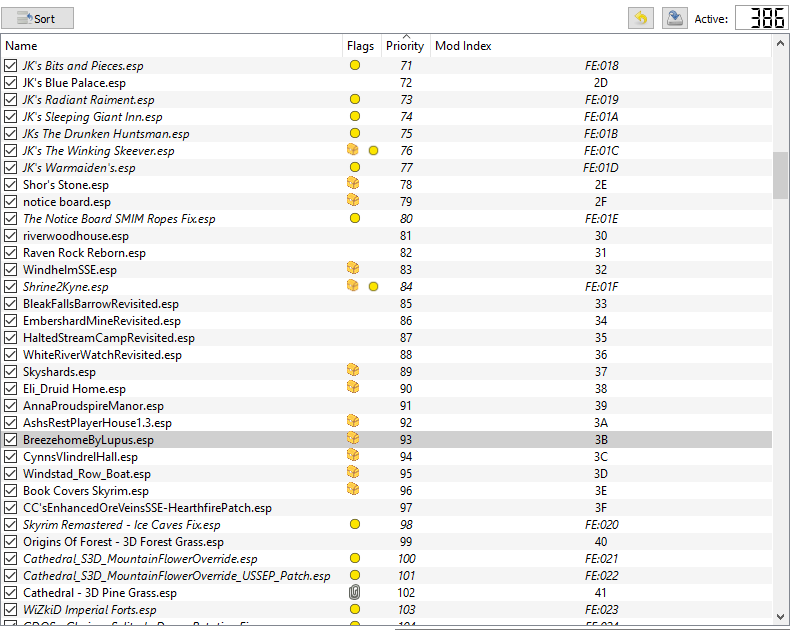Toggle Raven Rock Reborn.esp checkbox
790x630 pixels.
click(x=10, y=253)
